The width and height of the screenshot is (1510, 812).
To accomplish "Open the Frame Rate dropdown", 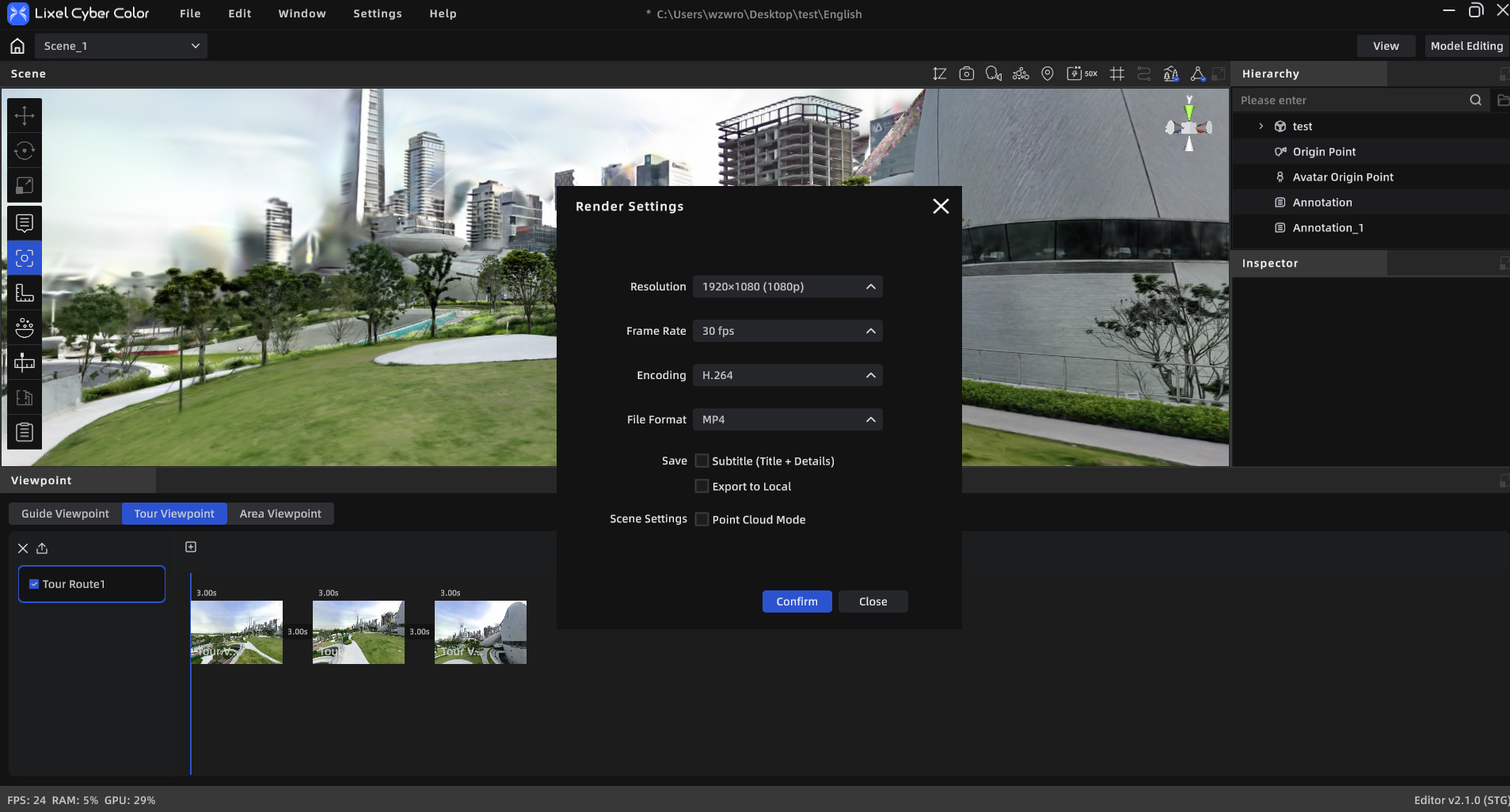I will click(x=788, y=331).
